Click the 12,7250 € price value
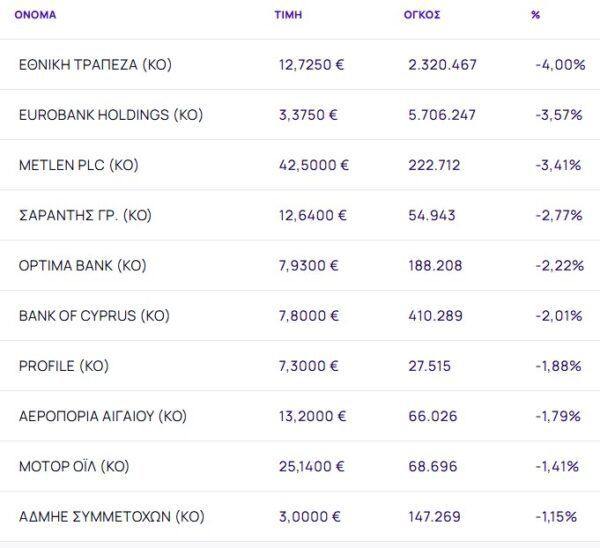Viewport: 600px width, 548px height. (312, 65)
